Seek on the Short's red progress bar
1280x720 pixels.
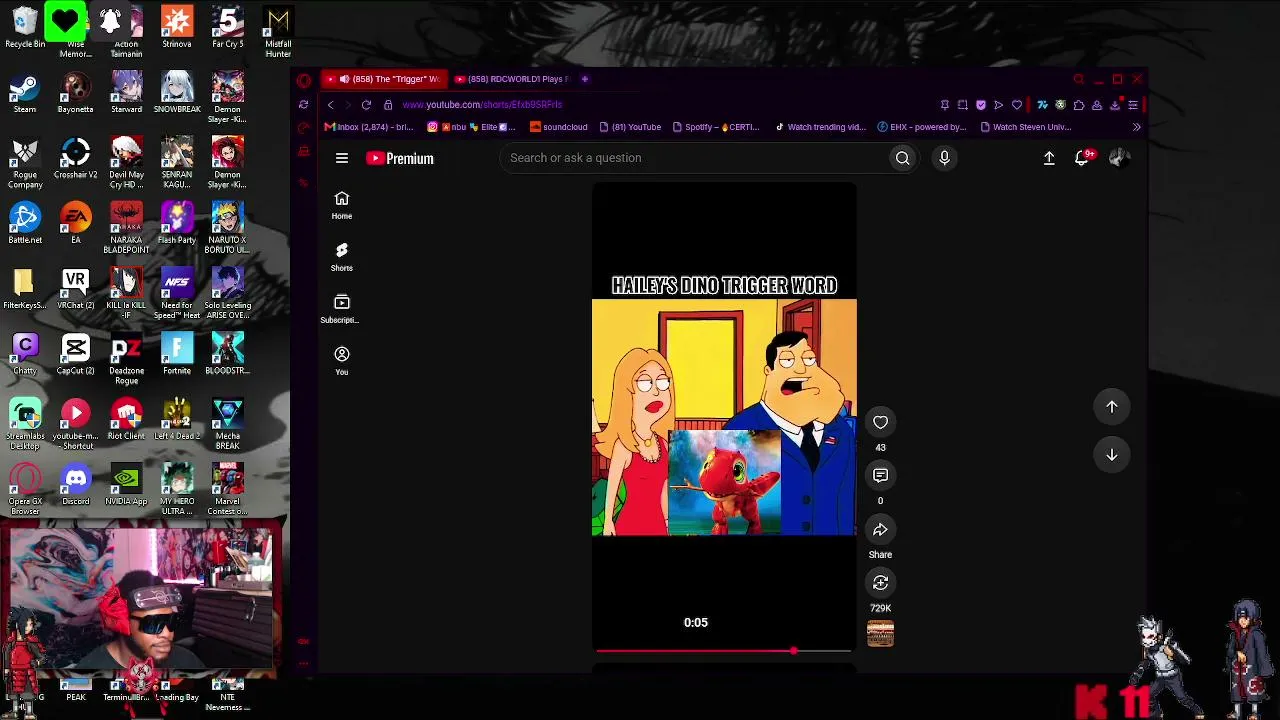click(x=723, y=651)
